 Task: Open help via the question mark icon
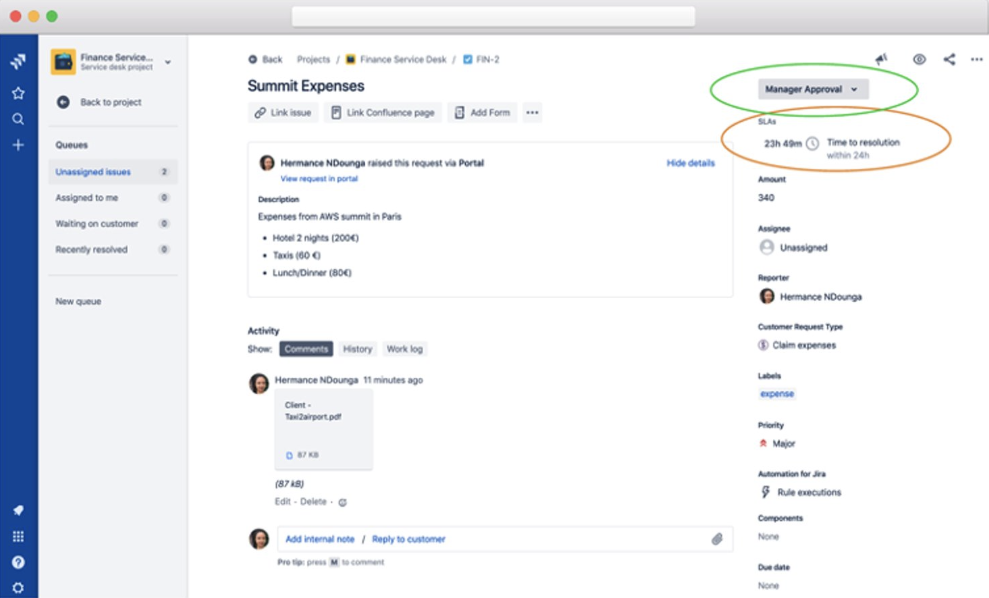pos(18,562)
